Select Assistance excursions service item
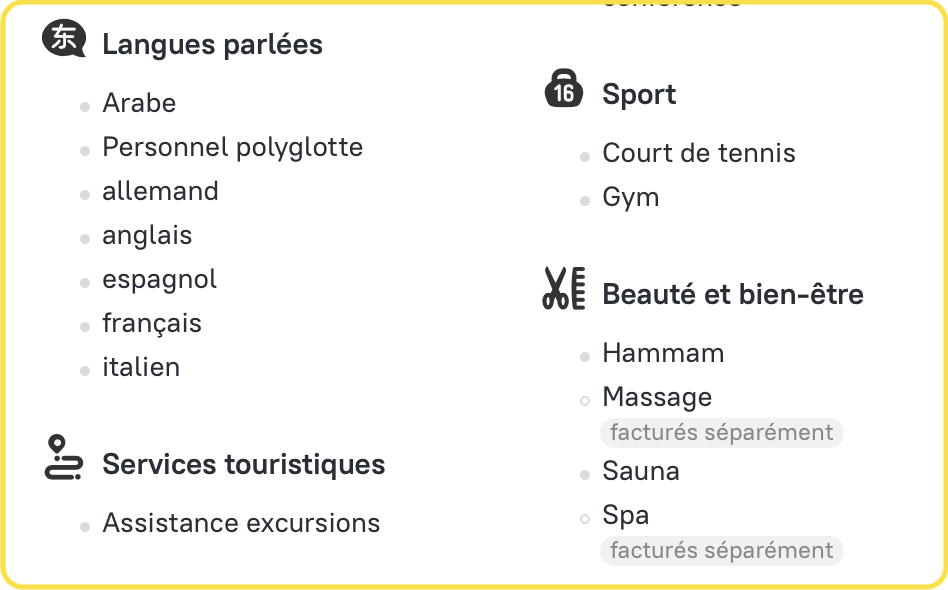This screenshot has width=948, height=590. point(241,523)
